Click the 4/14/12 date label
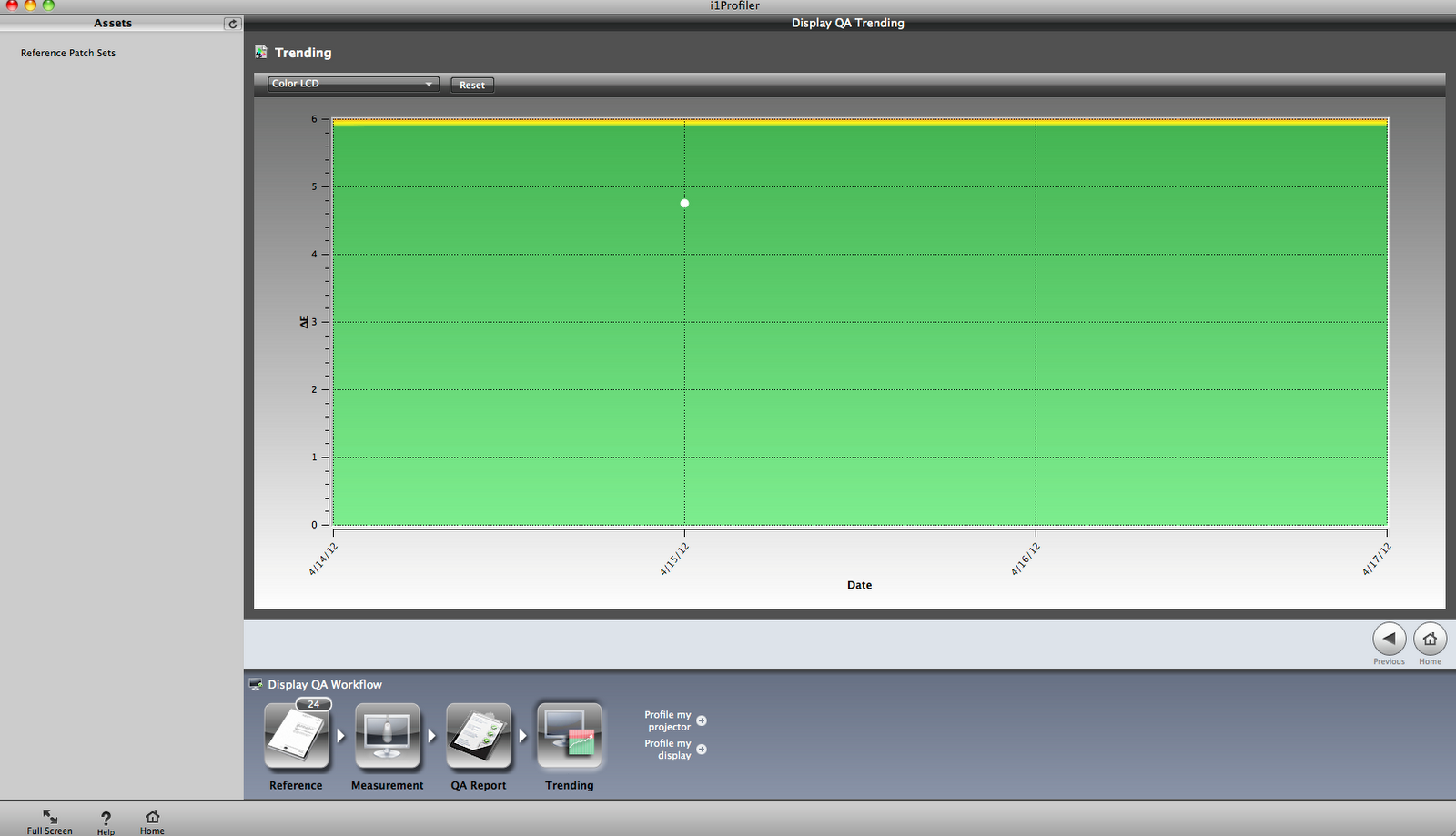The image size is (1456, 836). (x=323, y=559)
